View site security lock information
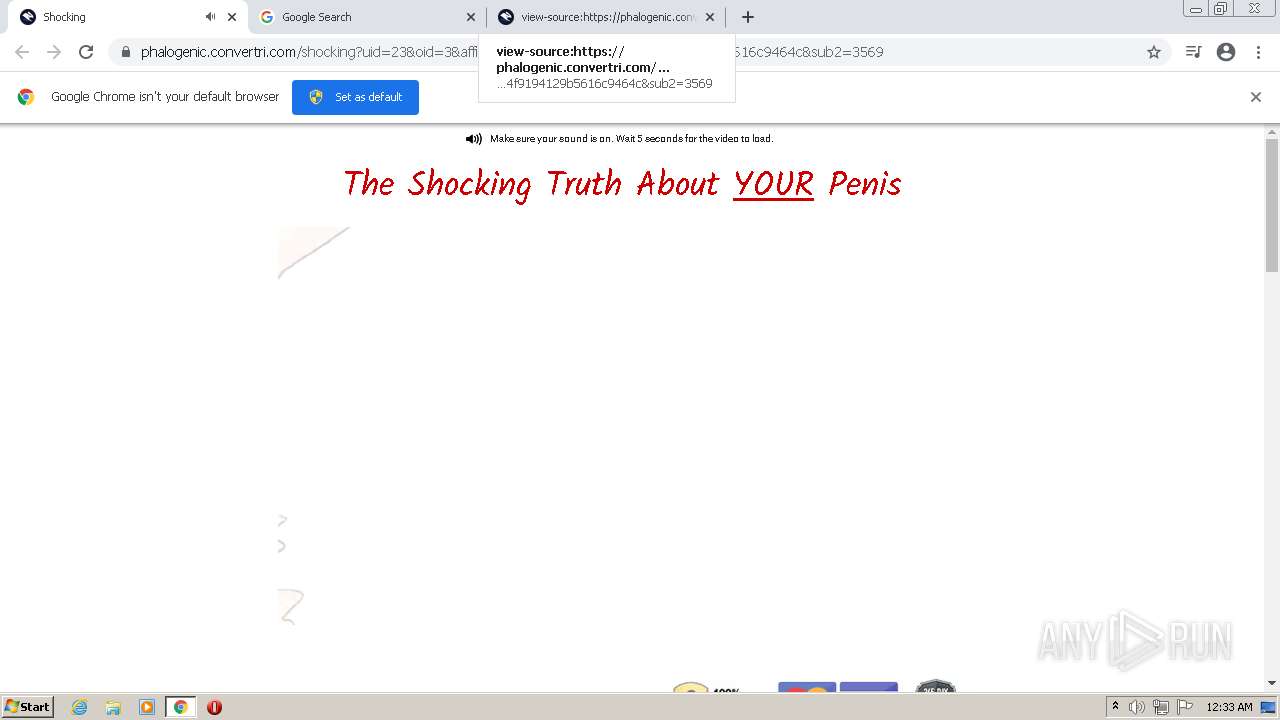Viewport: 1280px width, 720px height. click(x=126, y=52)
